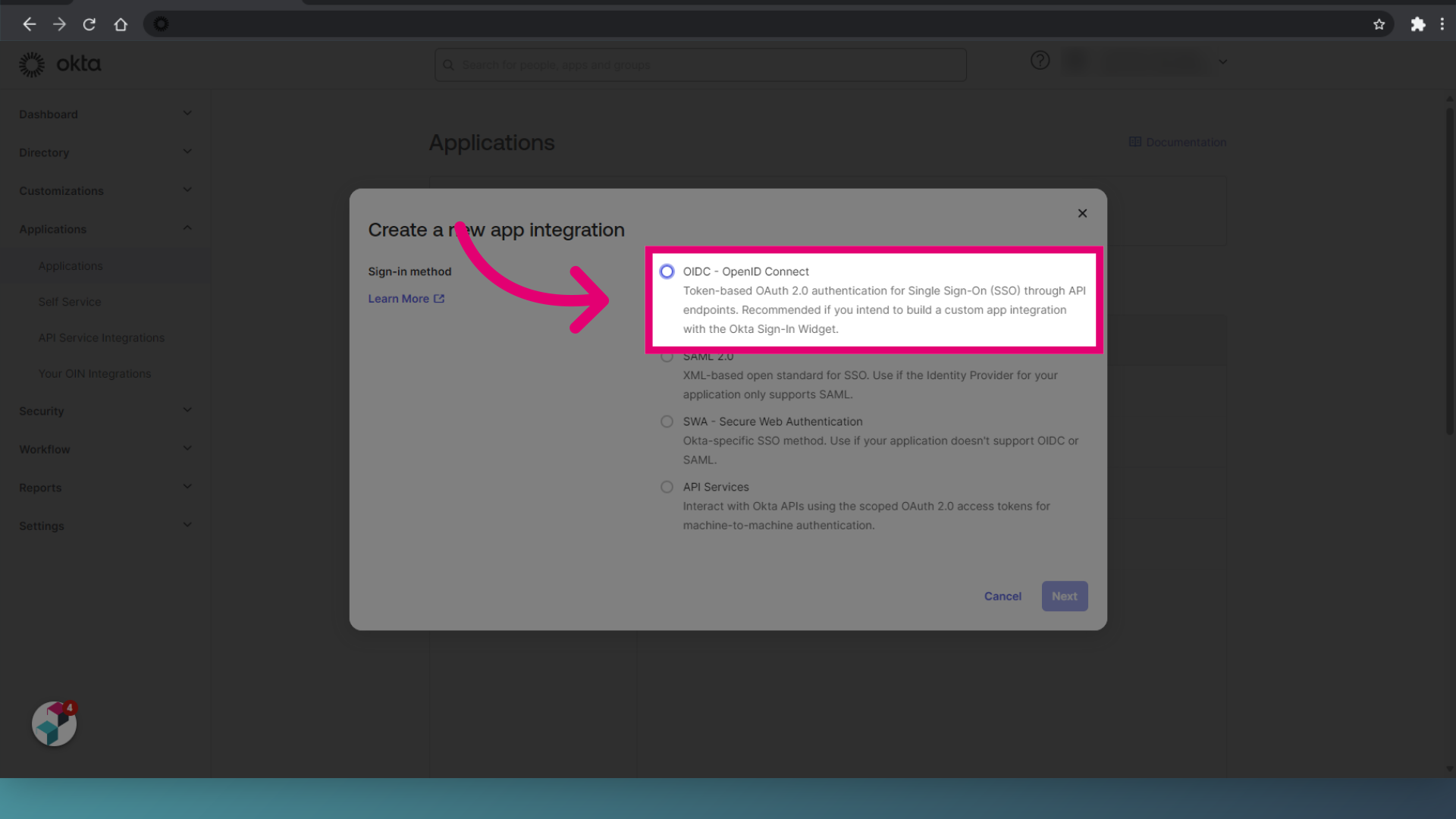Select SWA - Secure Web Authentication option
This screenshot has width=1456, height=819.
[x=667, y=421]
